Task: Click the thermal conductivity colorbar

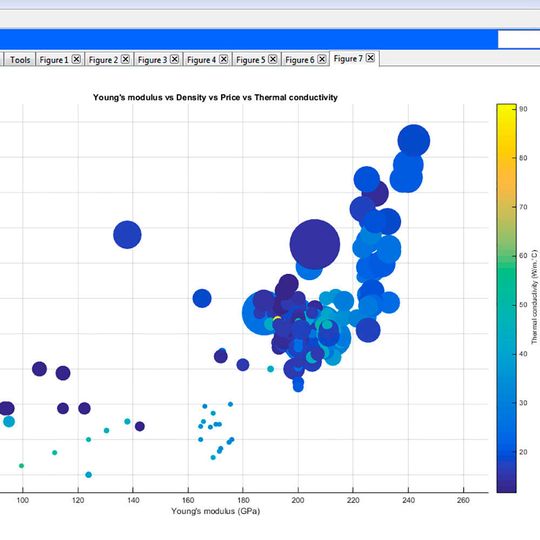Action: click(506, 298)
